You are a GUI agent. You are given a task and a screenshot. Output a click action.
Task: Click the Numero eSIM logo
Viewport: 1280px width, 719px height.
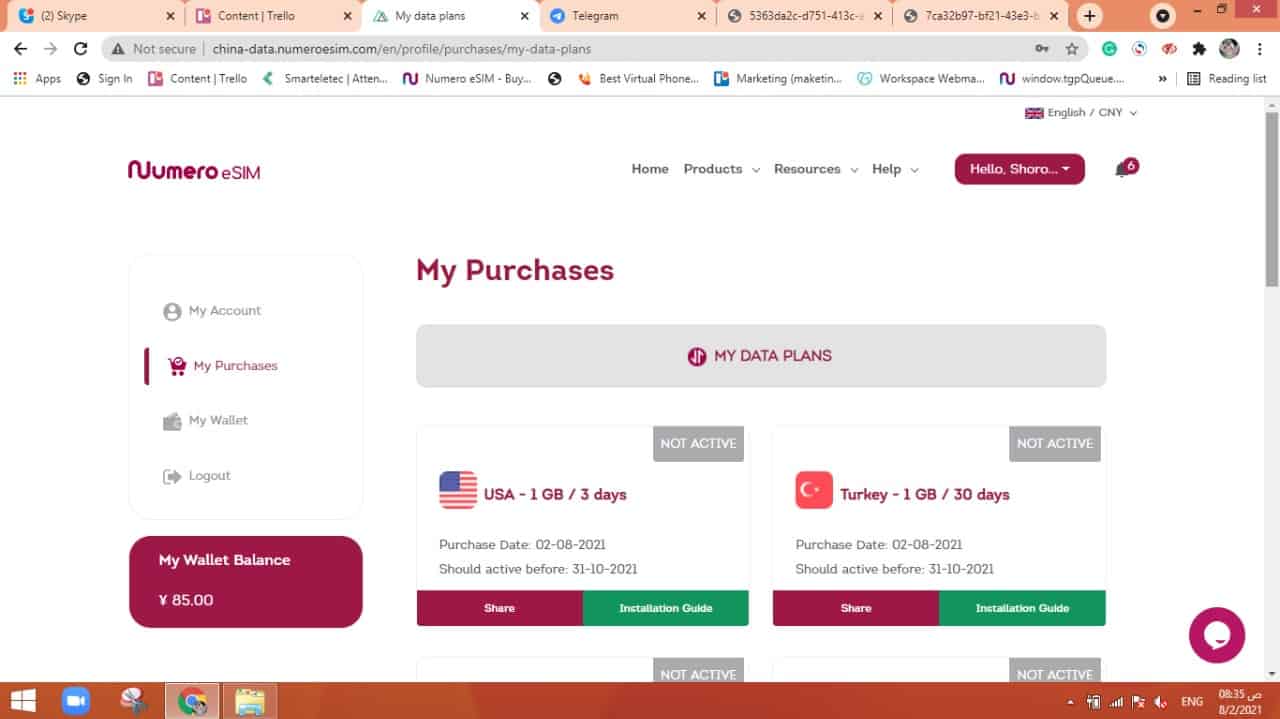pos(194,171)
